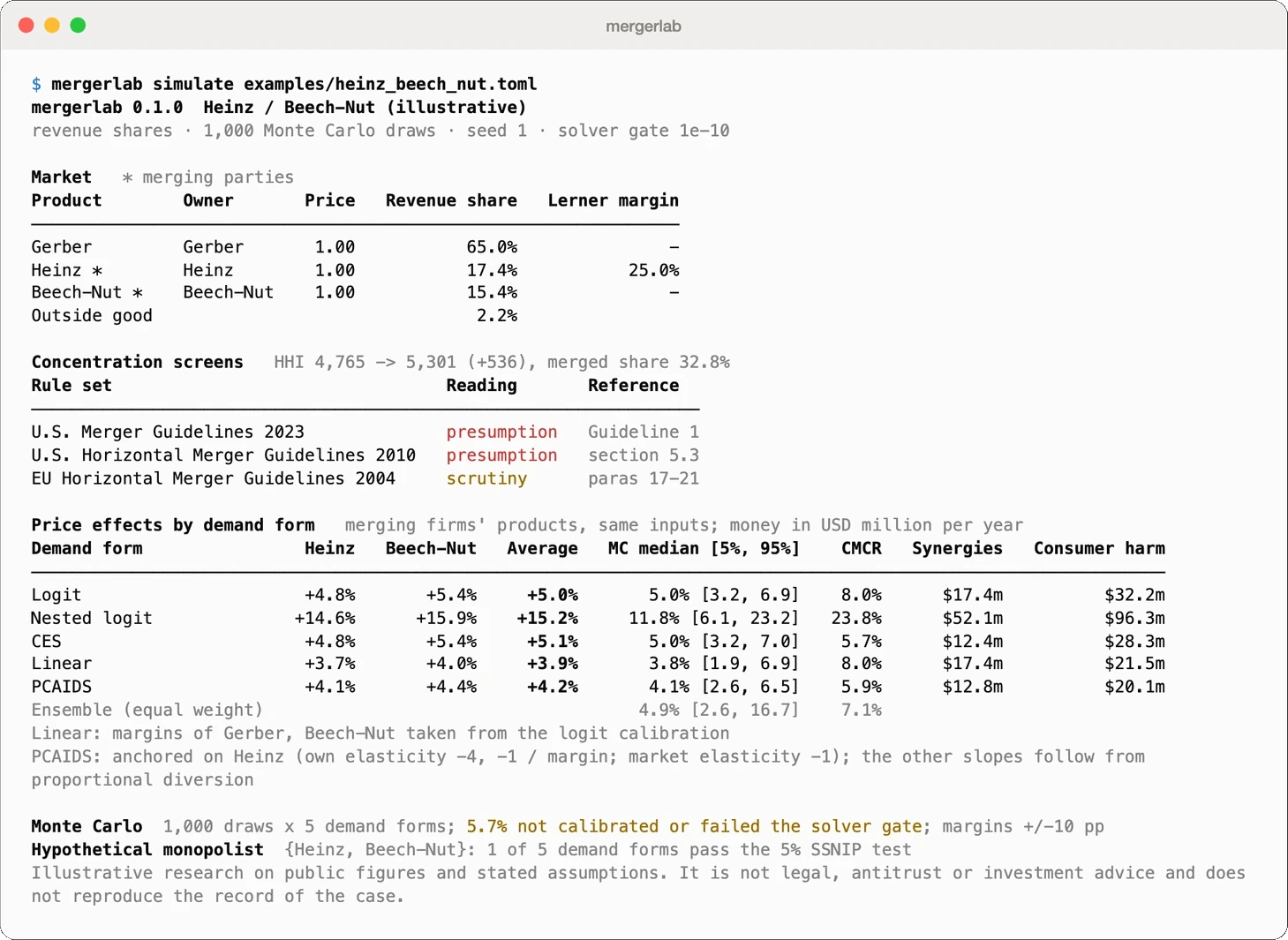1288x940 pixels.
Task: Click the 'CMCR' column header
Action: (862, 548)
